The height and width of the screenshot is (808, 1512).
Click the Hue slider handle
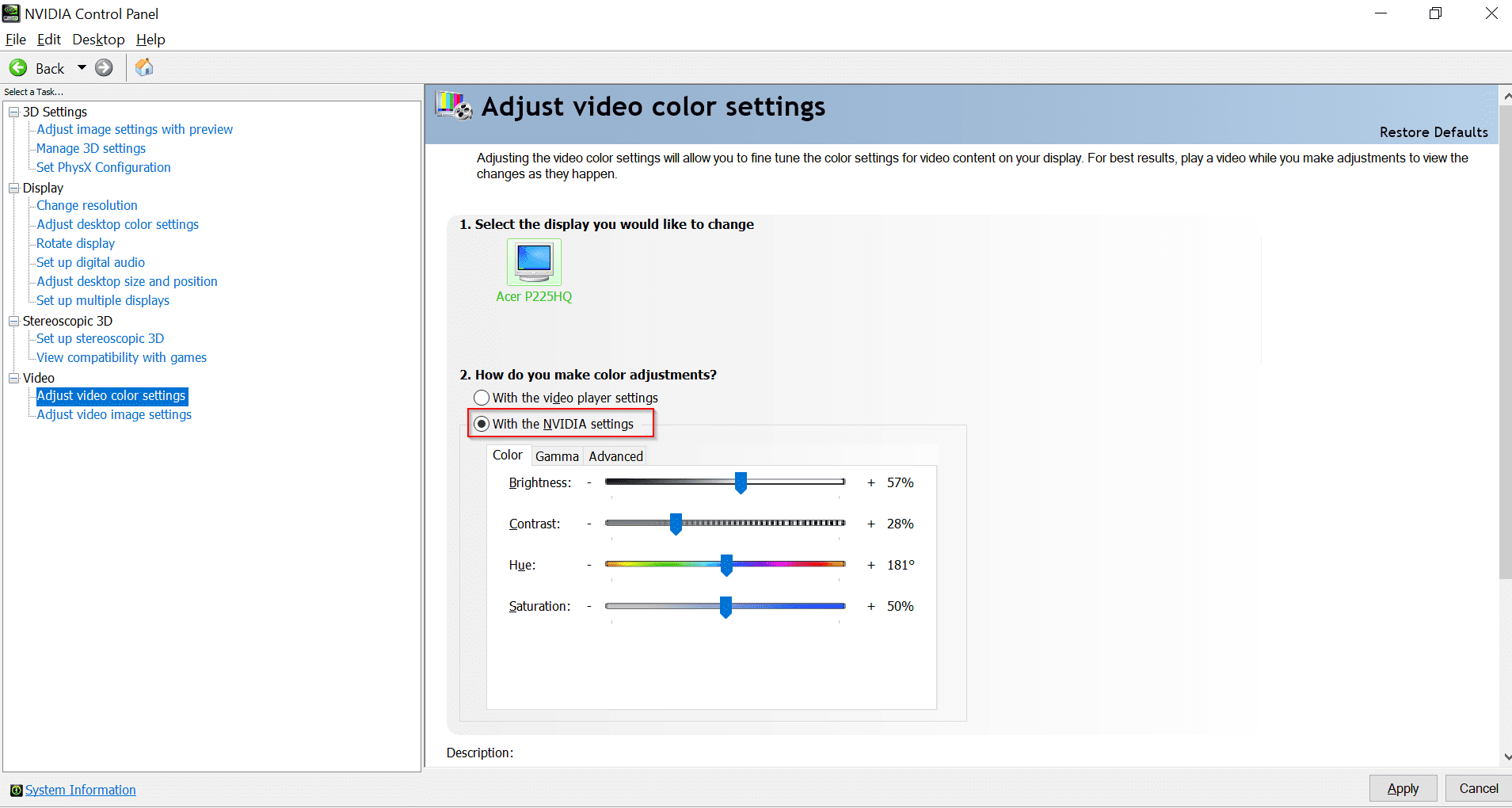[729, 565]
